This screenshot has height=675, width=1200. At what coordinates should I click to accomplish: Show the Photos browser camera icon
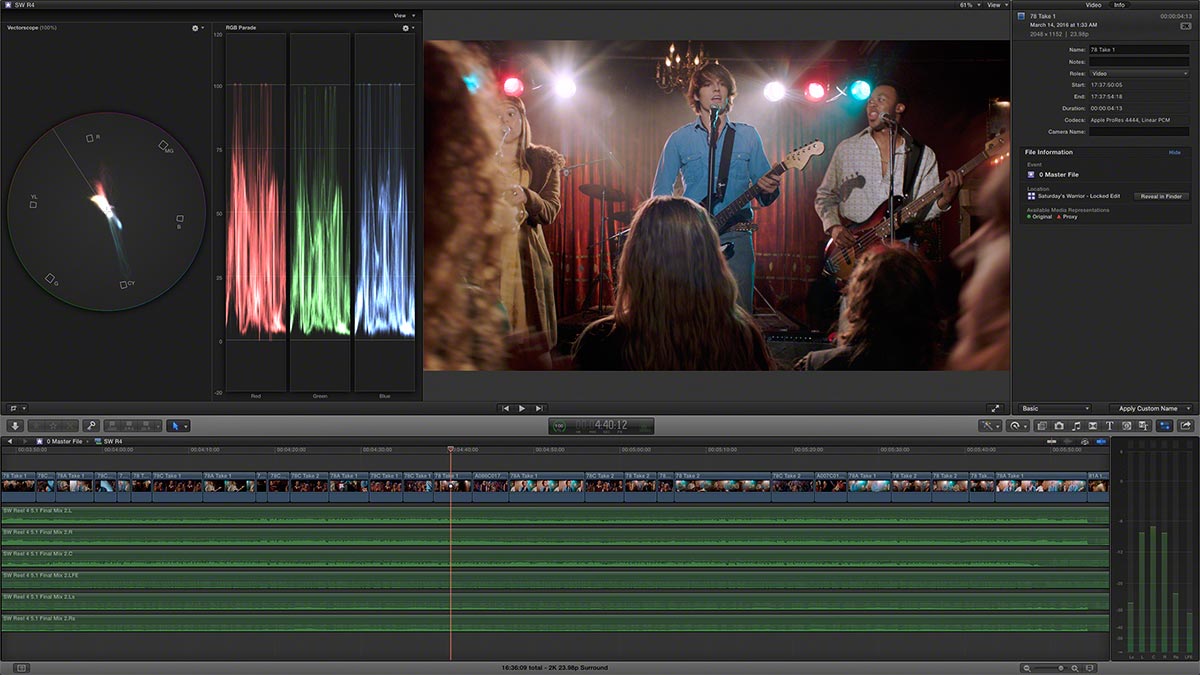pyautogui.click(x=1059, y=426)
